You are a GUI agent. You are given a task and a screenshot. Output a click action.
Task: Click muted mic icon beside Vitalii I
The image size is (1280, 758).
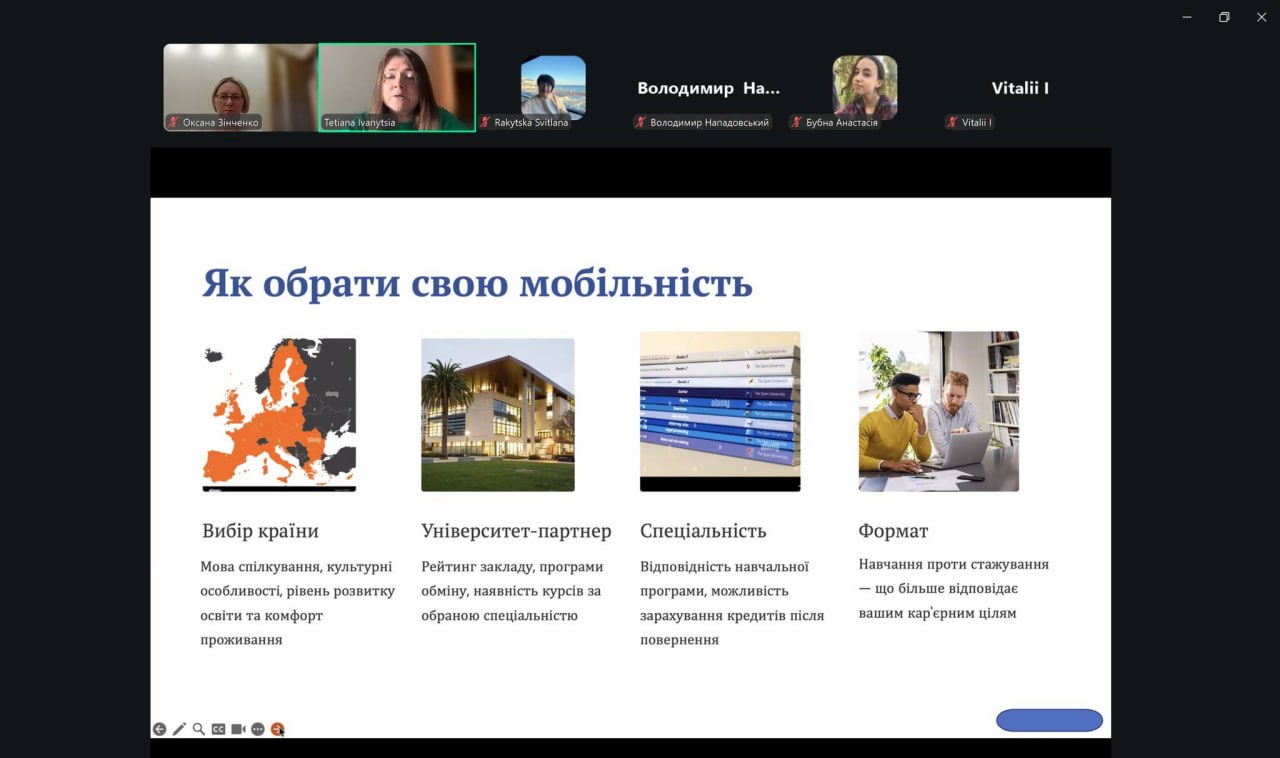953,122
